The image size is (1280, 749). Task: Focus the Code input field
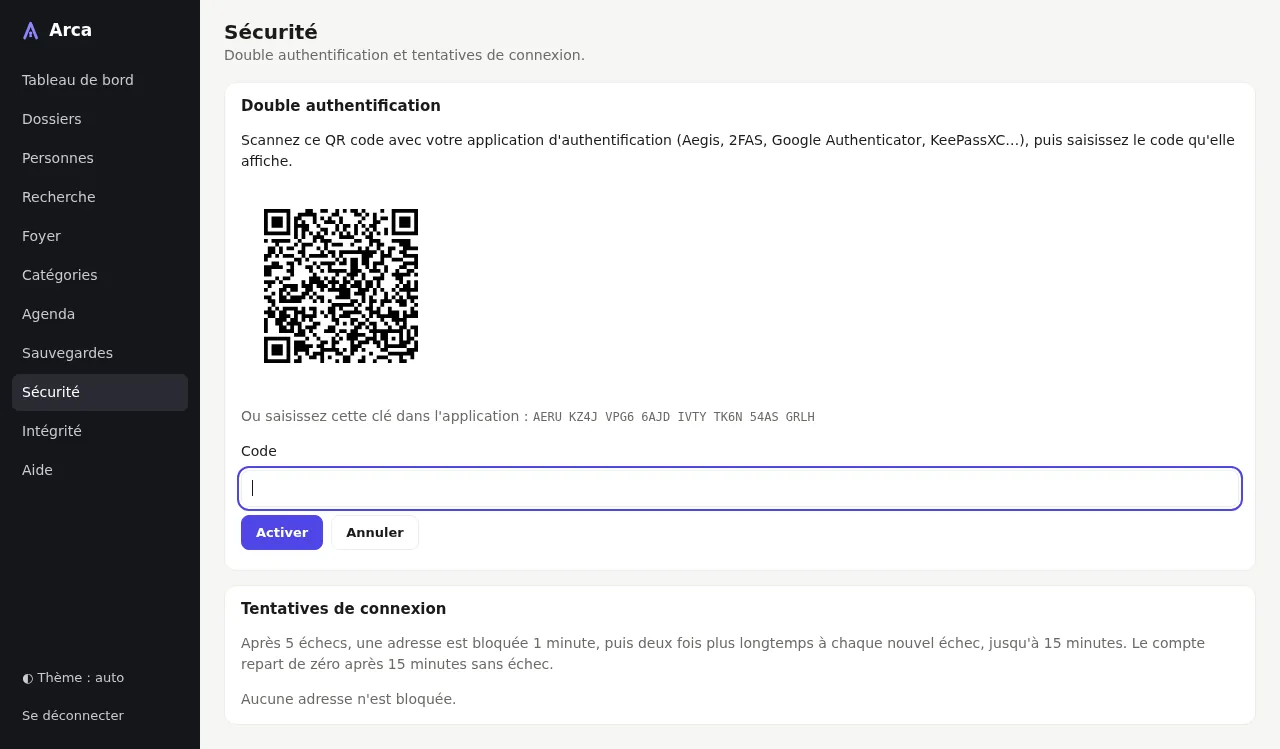pyautogui.click(x=740, y=489)
